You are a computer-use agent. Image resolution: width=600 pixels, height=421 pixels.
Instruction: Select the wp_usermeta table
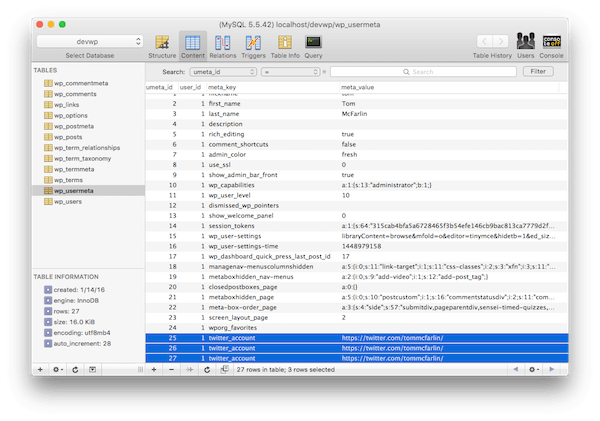[88, 191]
